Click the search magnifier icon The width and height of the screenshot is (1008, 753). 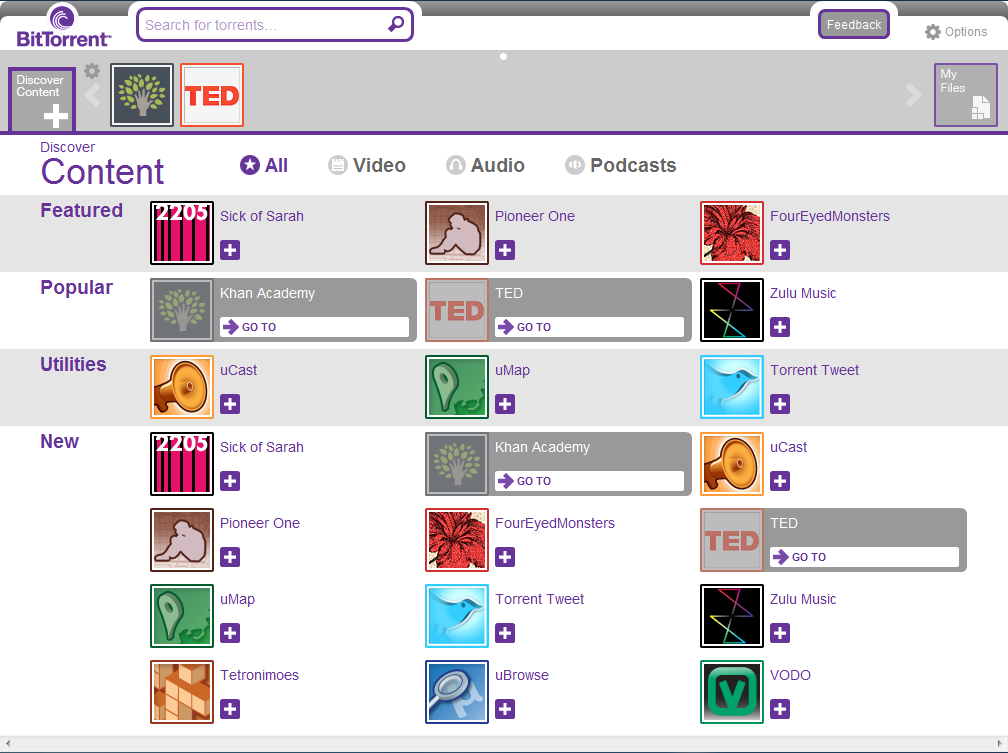pos(396,24)
